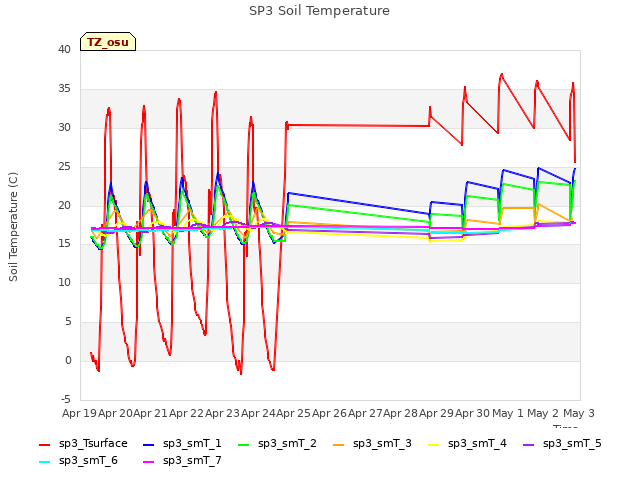Click the red sp3_Tsurface legend swatch
The height and width of the screenshot is (480, 640).
(44, 444)
